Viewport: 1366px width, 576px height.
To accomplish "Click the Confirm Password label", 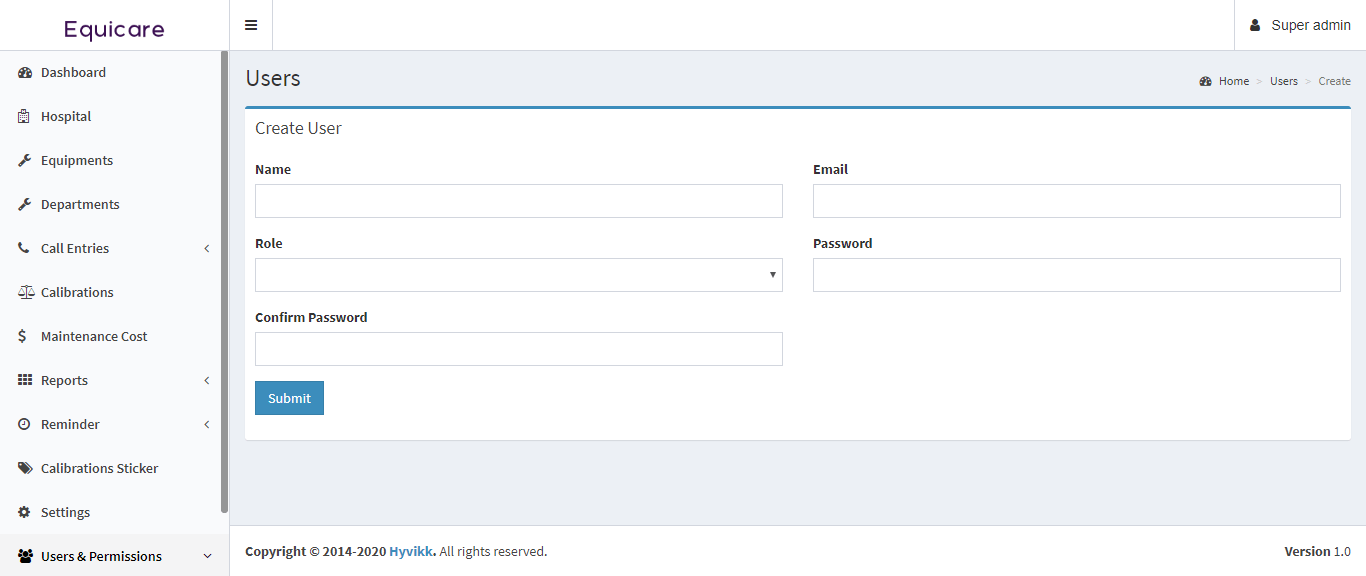I will click(x=311, y=317).
